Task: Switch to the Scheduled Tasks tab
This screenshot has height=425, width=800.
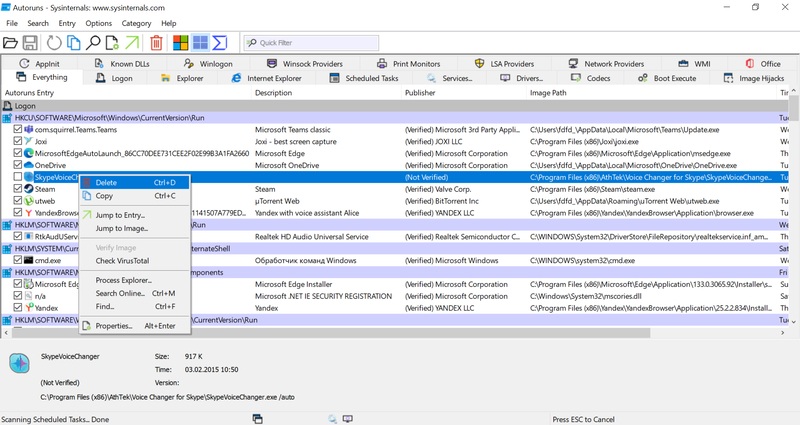Action: [364, 78]
